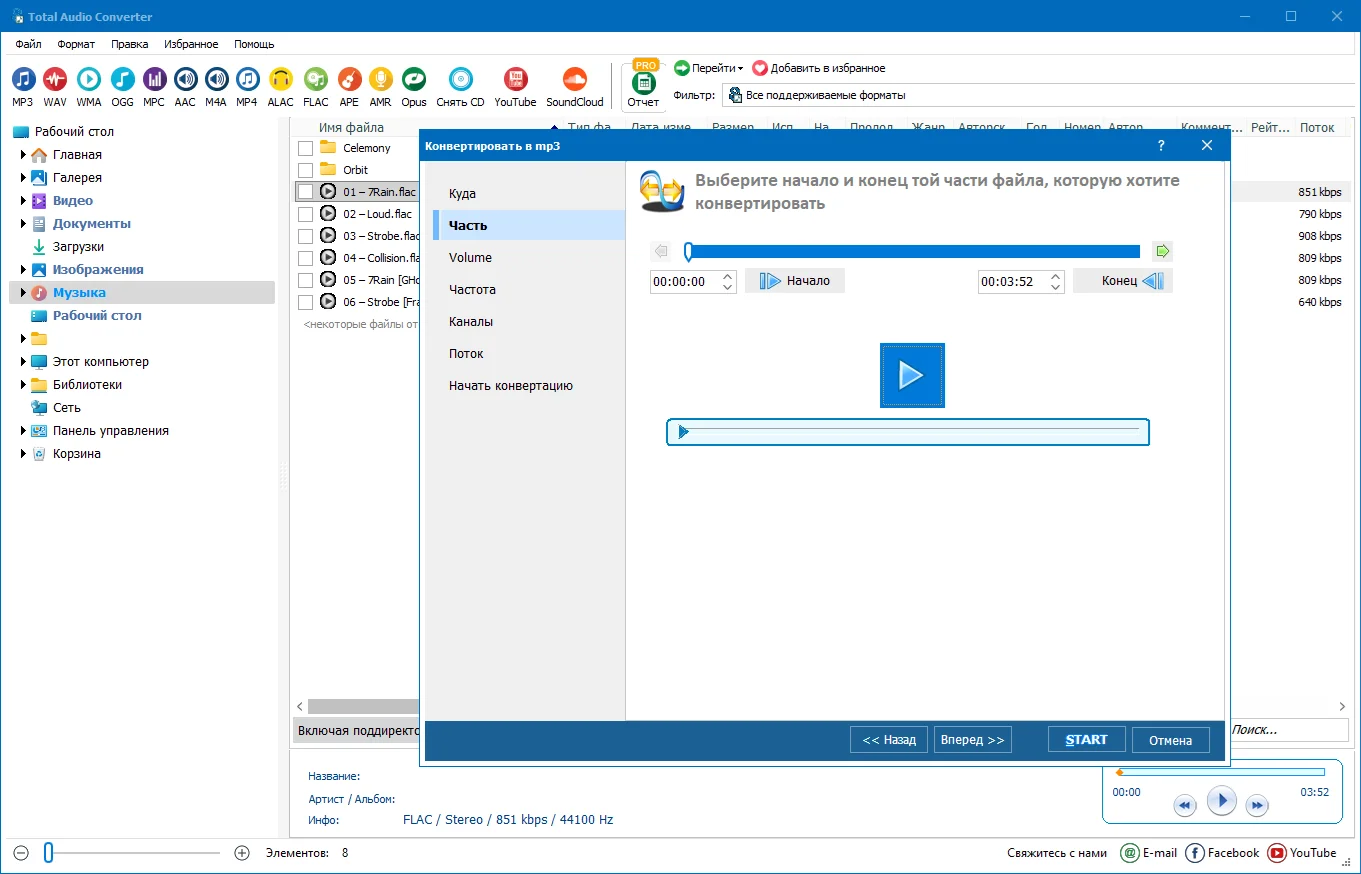Tick the Celemony folder checkbox
Image resolution: width=1361 pixels, height=874 pixels.
point(305,148)
